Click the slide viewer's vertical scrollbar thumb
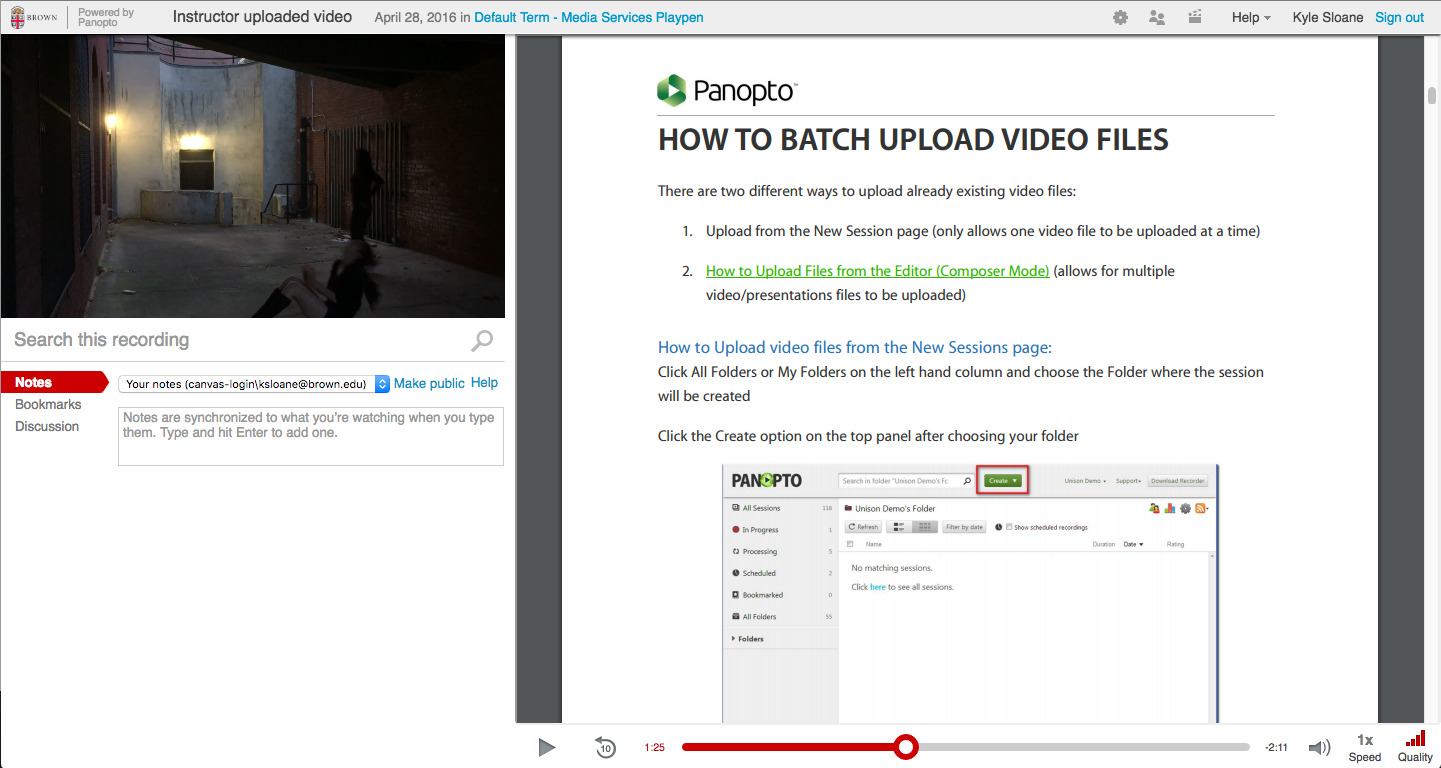1441x768 pixels. [1432, 96]
